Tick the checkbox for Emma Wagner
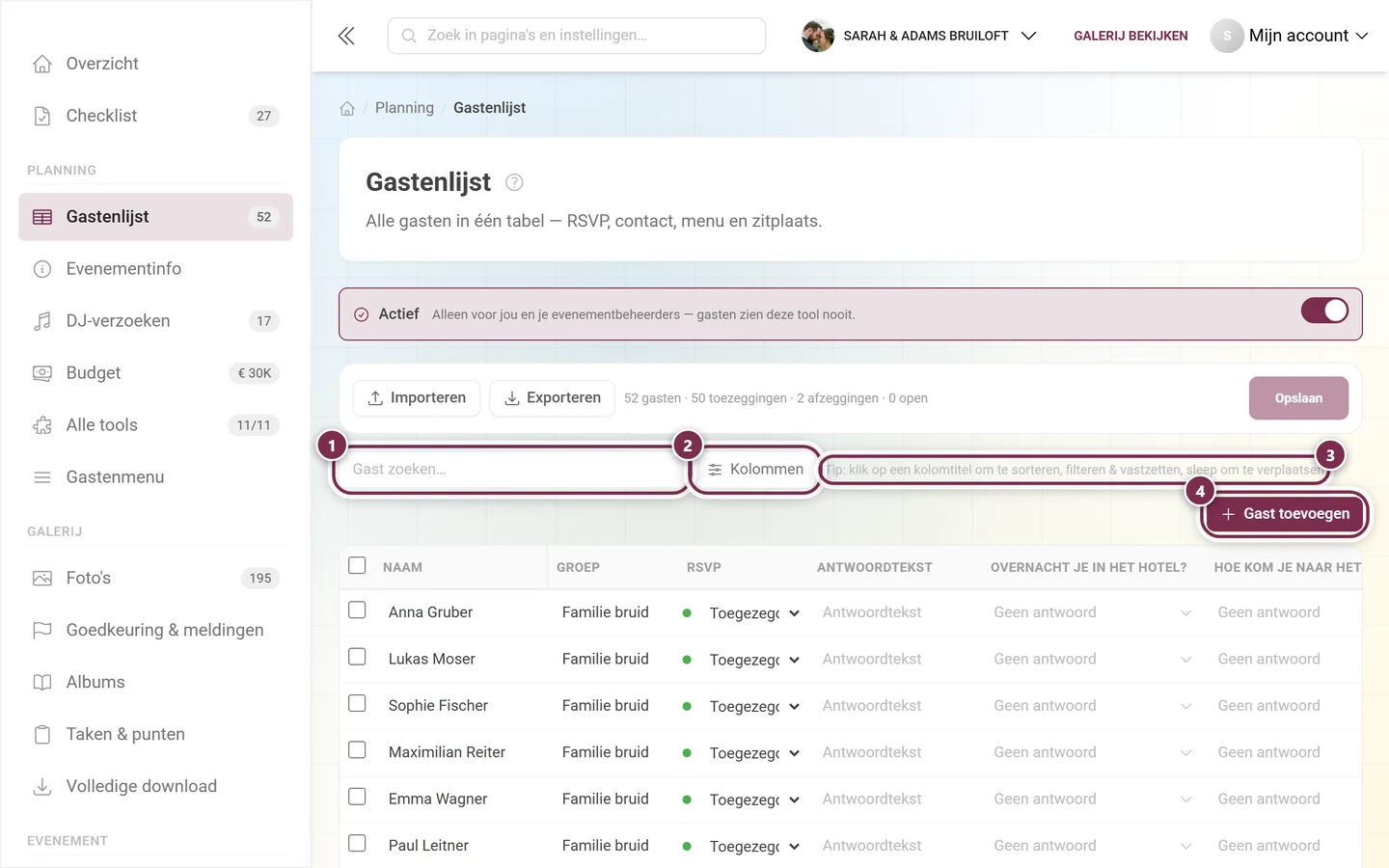The height and width of the screenshot is (868, 1389). click(x=357, y=797)
